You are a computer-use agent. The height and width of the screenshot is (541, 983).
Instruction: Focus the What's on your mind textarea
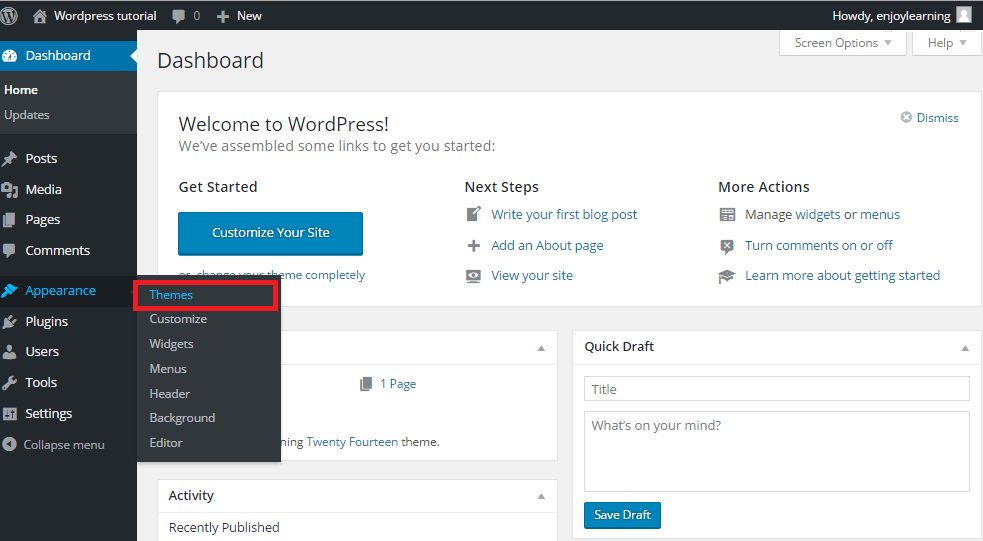pos(777,451)
